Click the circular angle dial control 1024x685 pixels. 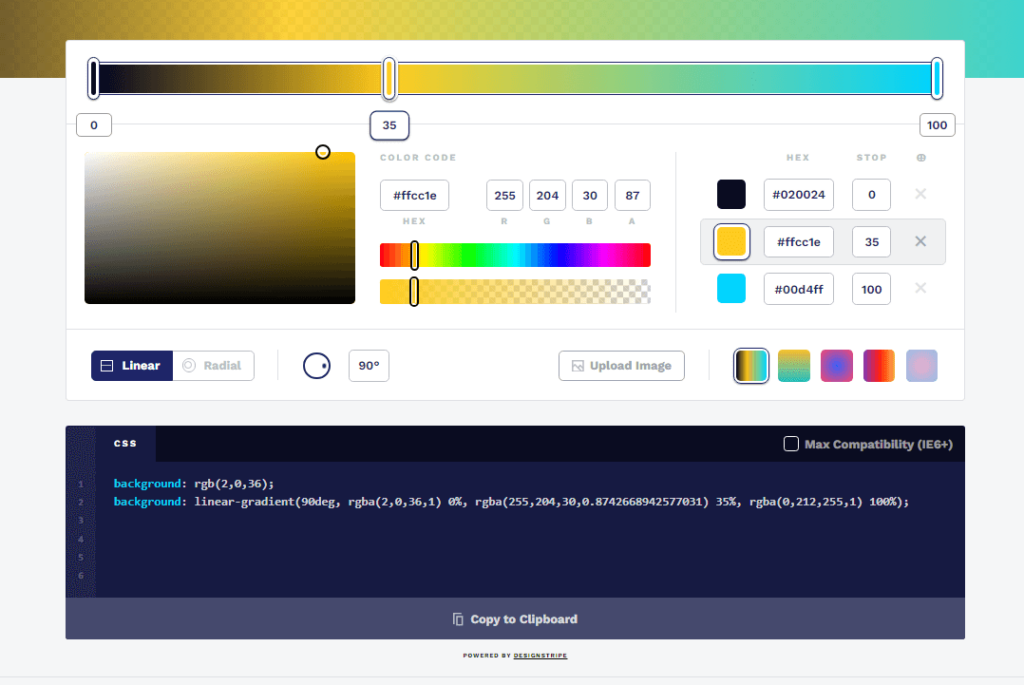click(x=316, y=365)
